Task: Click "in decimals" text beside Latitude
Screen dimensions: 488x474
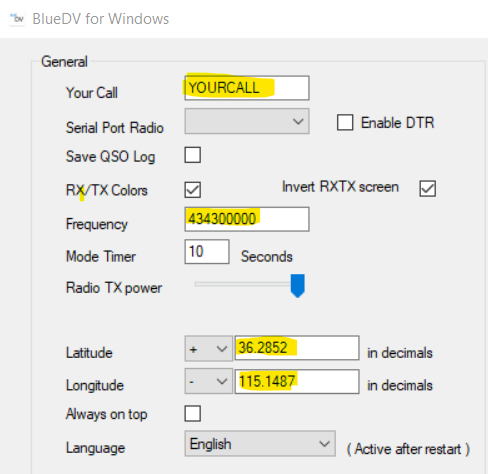Action: click(x=400, y=353)
